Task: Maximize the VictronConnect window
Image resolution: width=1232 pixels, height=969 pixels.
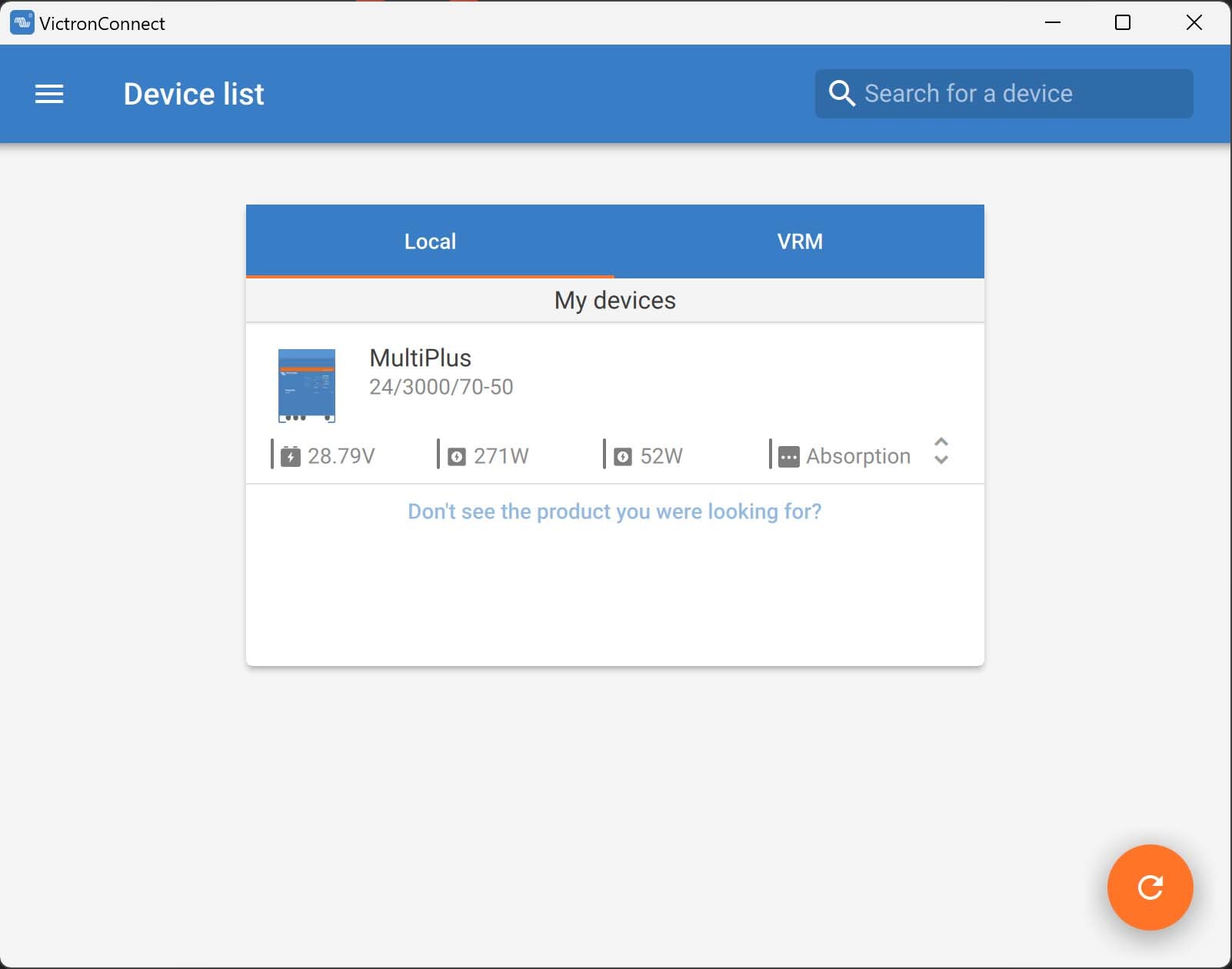Action: (x=1122, y=23)
